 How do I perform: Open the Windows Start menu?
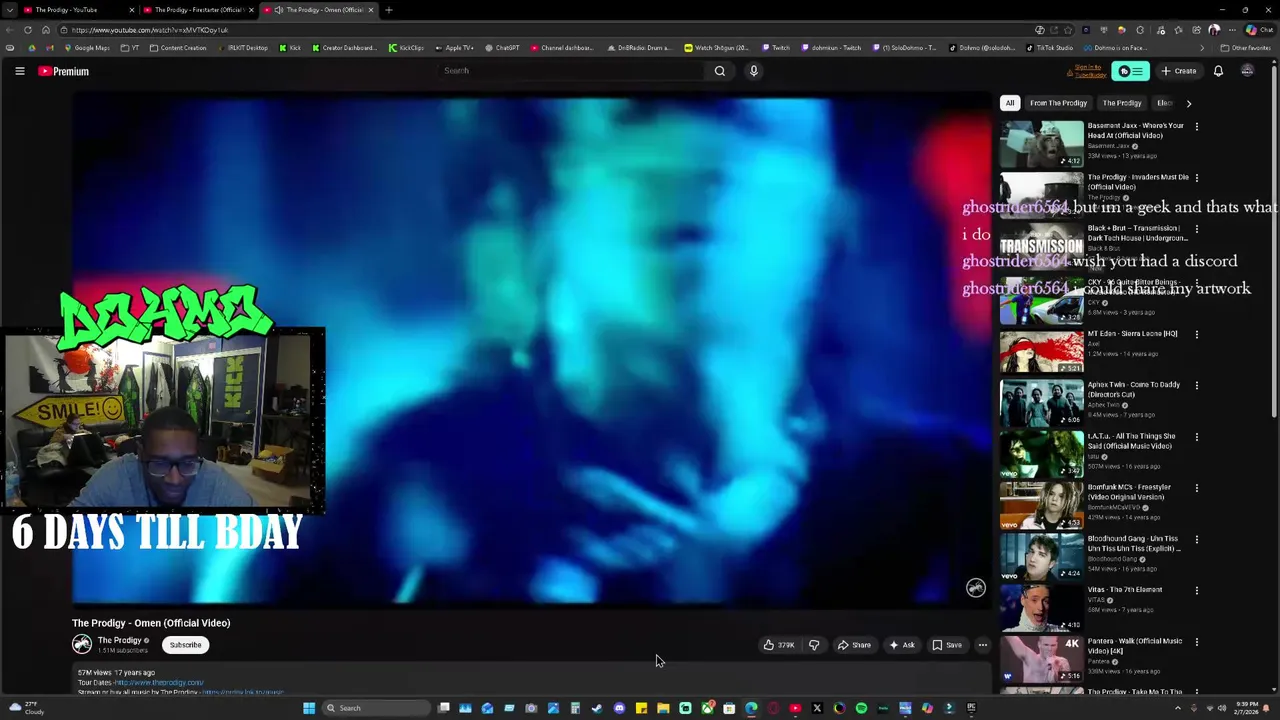[x=309, y=708]
